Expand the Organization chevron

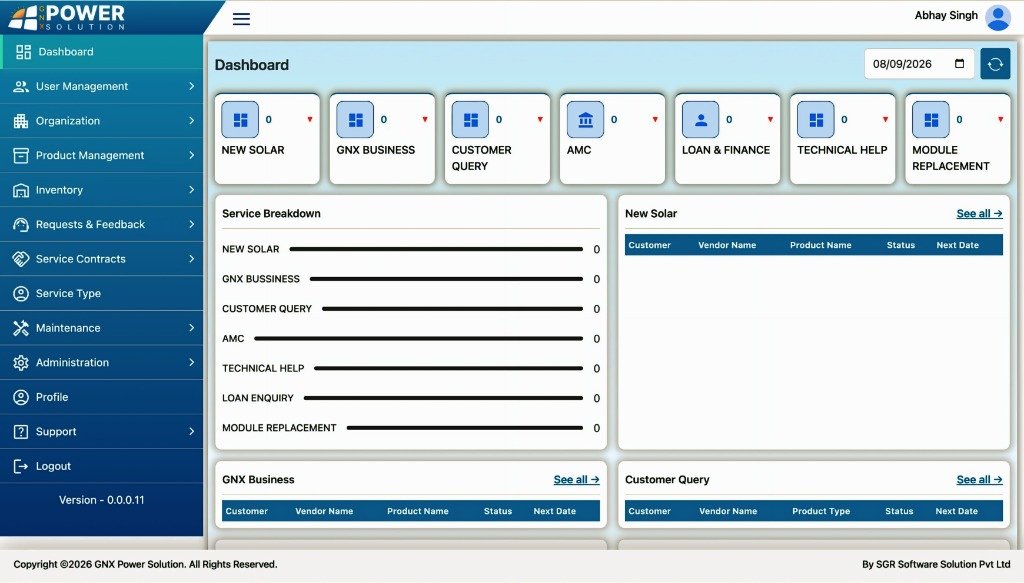tap(191, 121)
